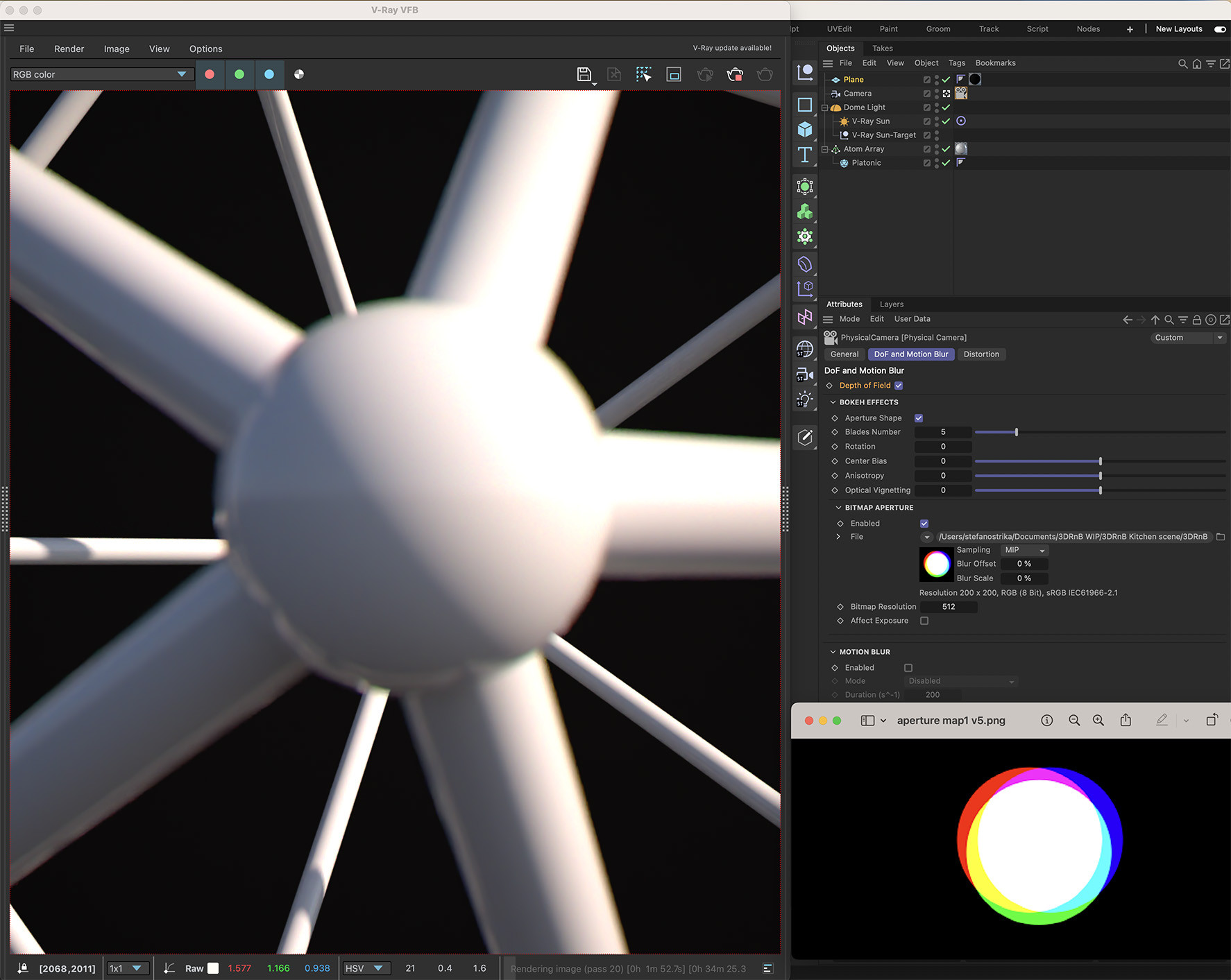Open the stats log icon in VFB status bar
1231x980 pixels.
pyautogui.click(x=767, y=968)
